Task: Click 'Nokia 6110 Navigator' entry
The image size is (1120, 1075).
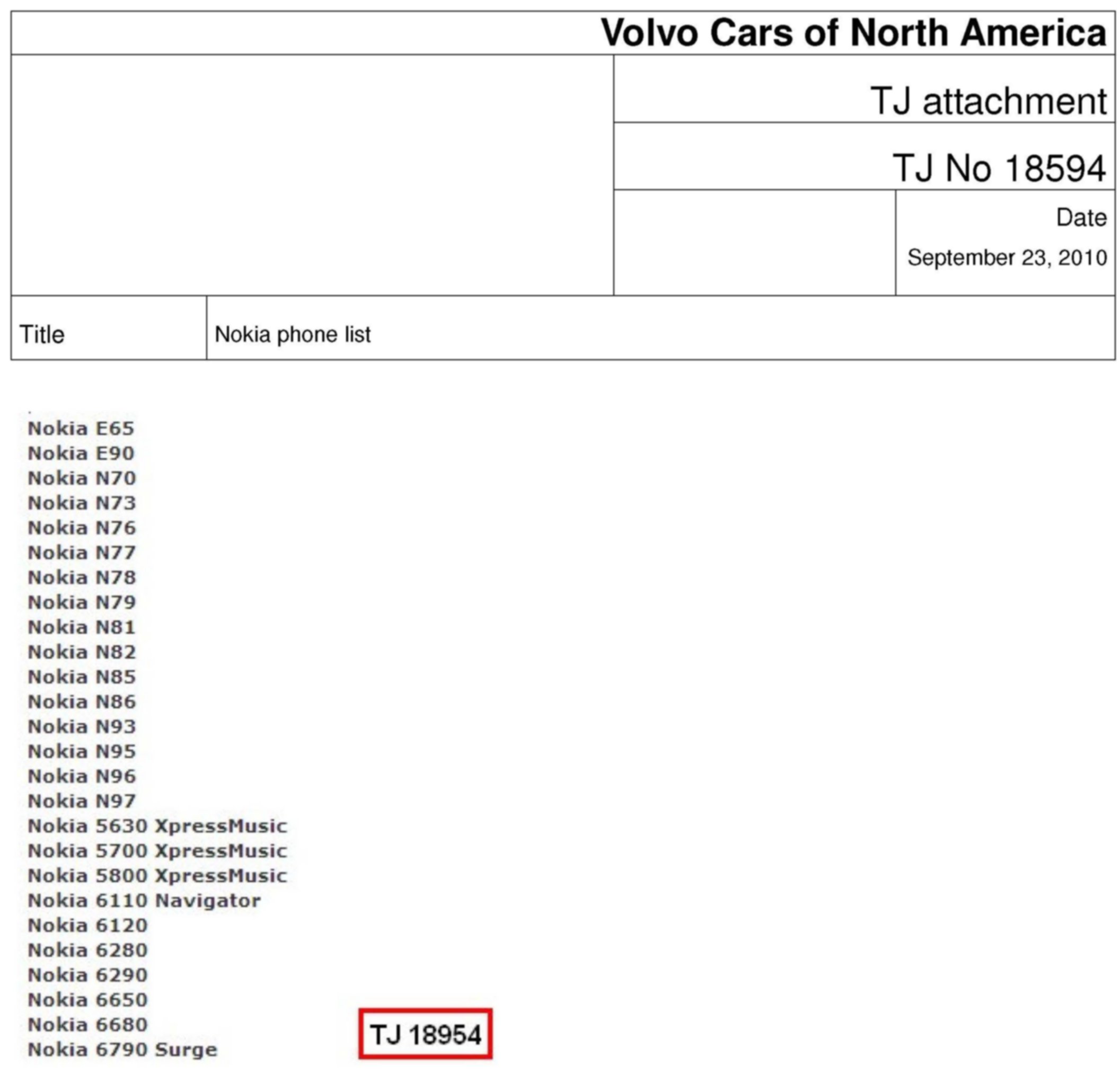Action: [x=144, y=901]
